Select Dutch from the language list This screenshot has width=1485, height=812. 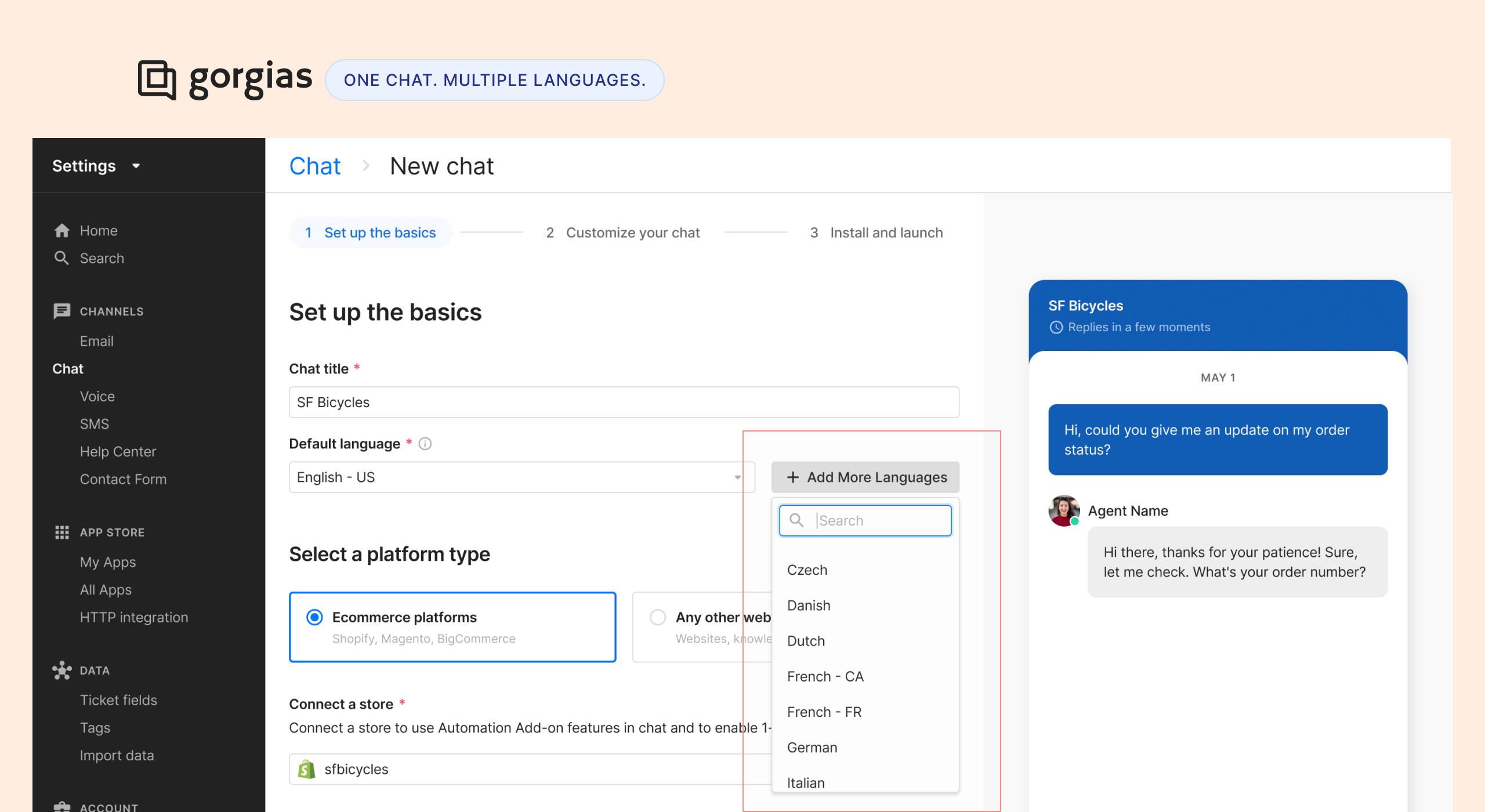click(x=865, y=641)
